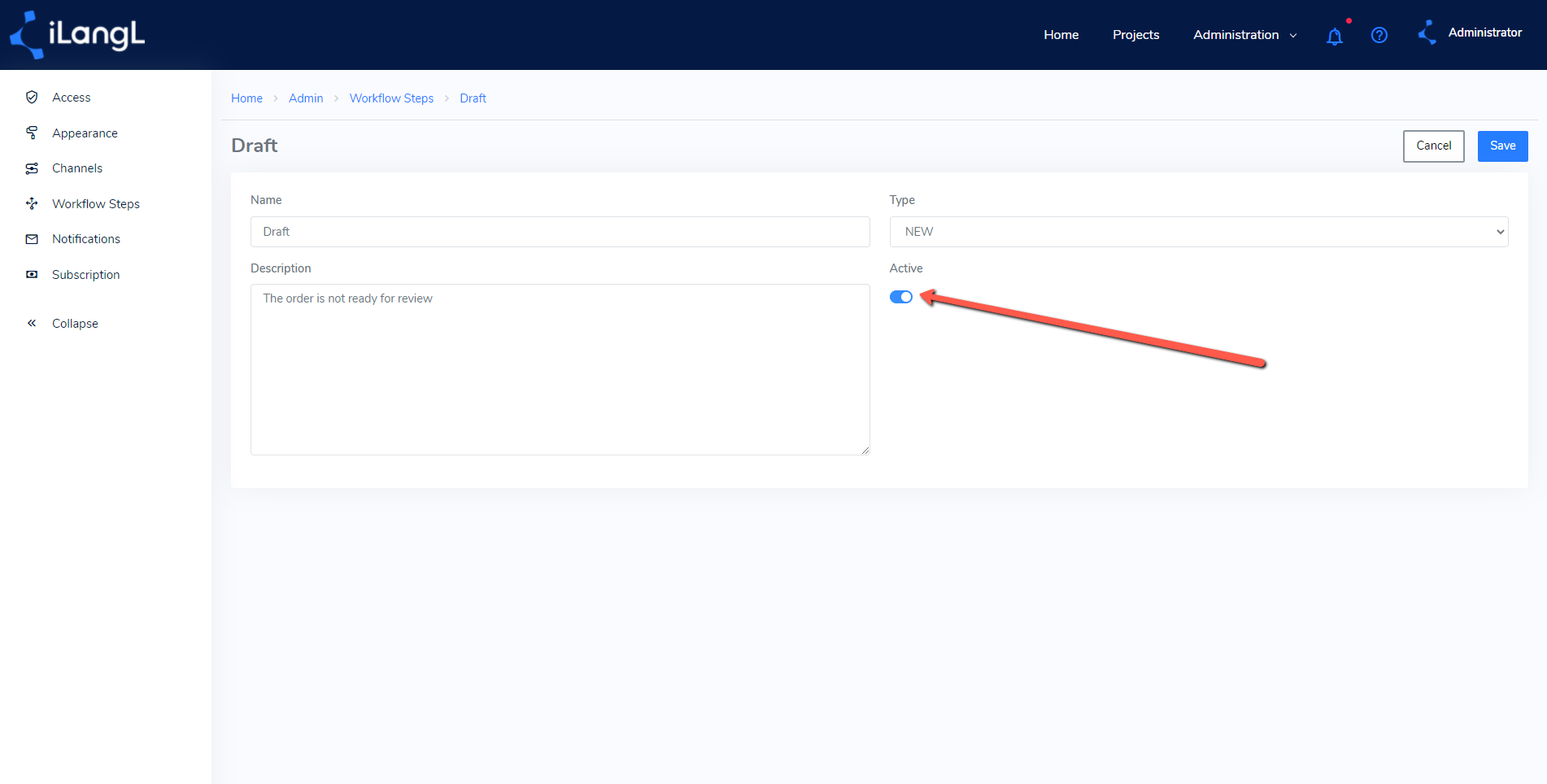This screenshot has height=784, width=1547.
Task: Open the Access sidebar section
Action: tap(72, 98)
